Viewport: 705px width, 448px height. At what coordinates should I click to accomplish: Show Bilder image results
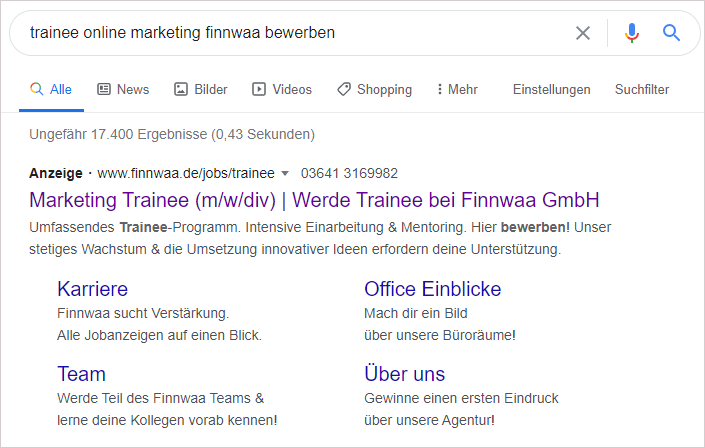click(x=201, y=89)
